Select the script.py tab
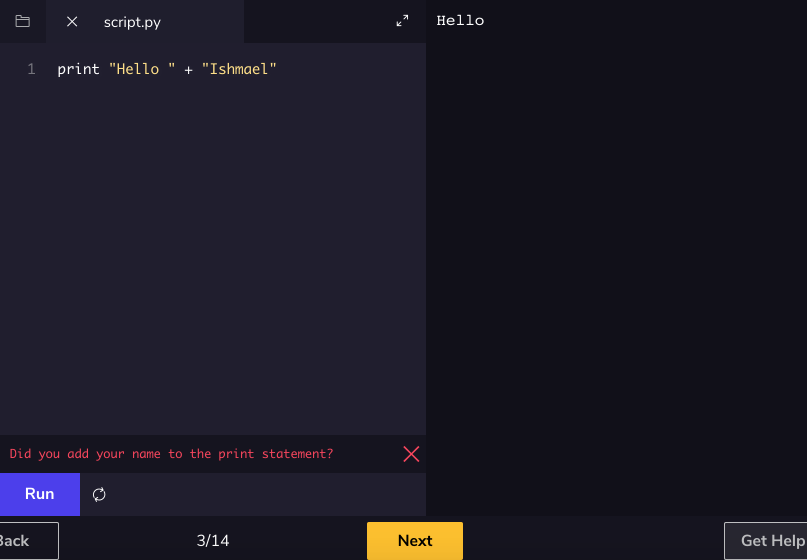The image size is (807, 560). point(132,22)
